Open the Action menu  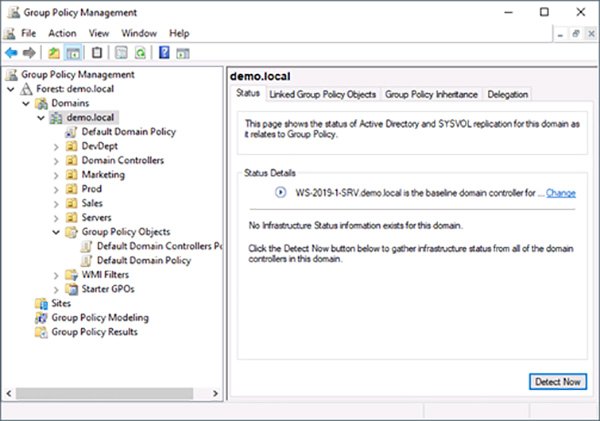[62, 33]
